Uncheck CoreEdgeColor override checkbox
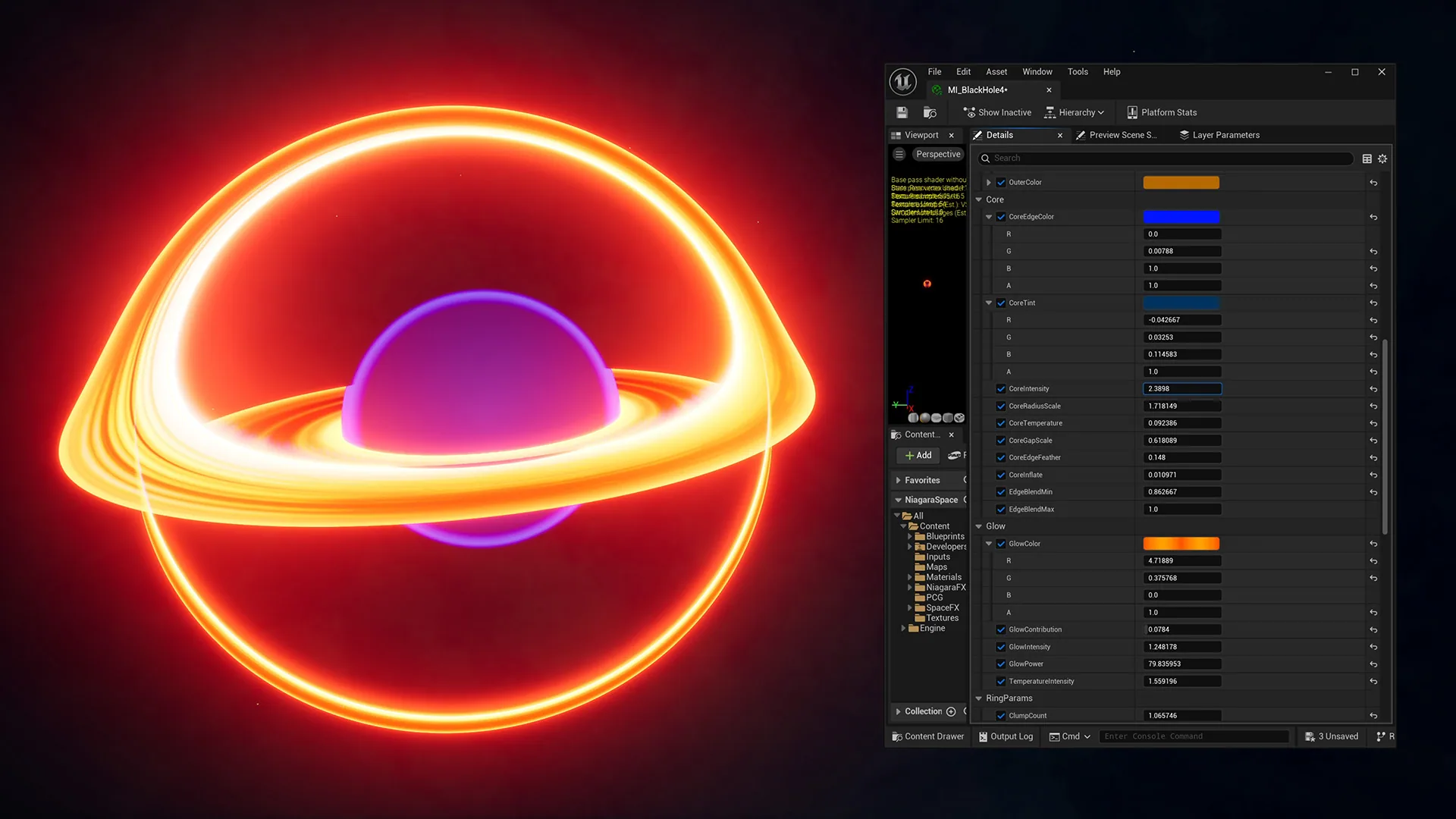Viewport: 1456px width, 819px height. (x=1001, y=217)
